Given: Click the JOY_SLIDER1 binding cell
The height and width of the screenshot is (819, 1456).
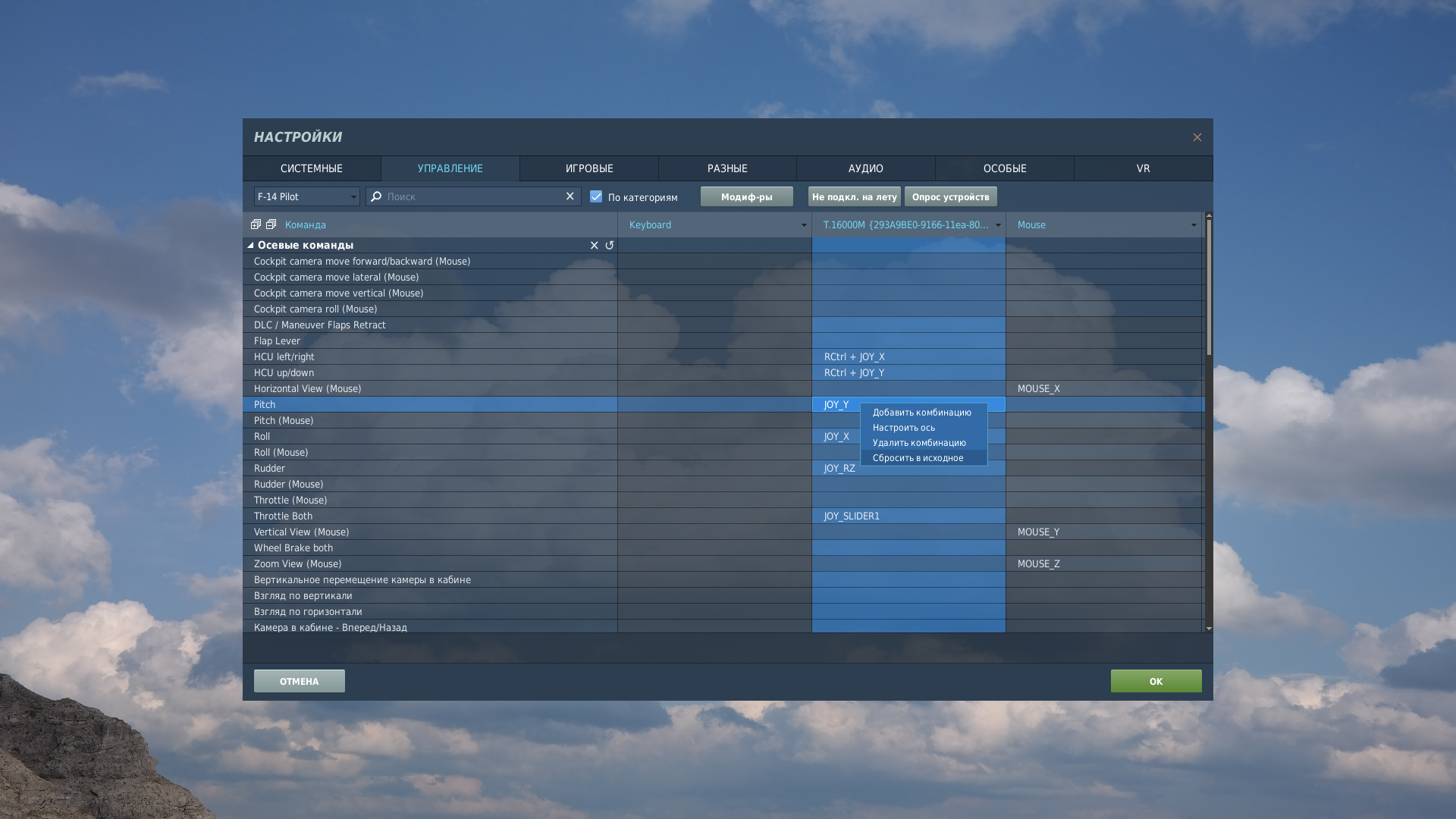Looking at the screenshot, I should tap(908, 516).
